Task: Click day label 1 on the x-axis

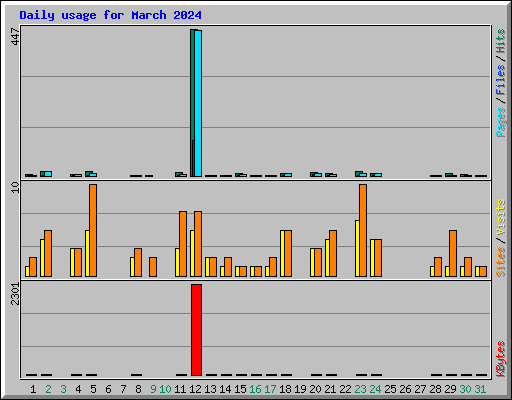Action: pos(33,389)
